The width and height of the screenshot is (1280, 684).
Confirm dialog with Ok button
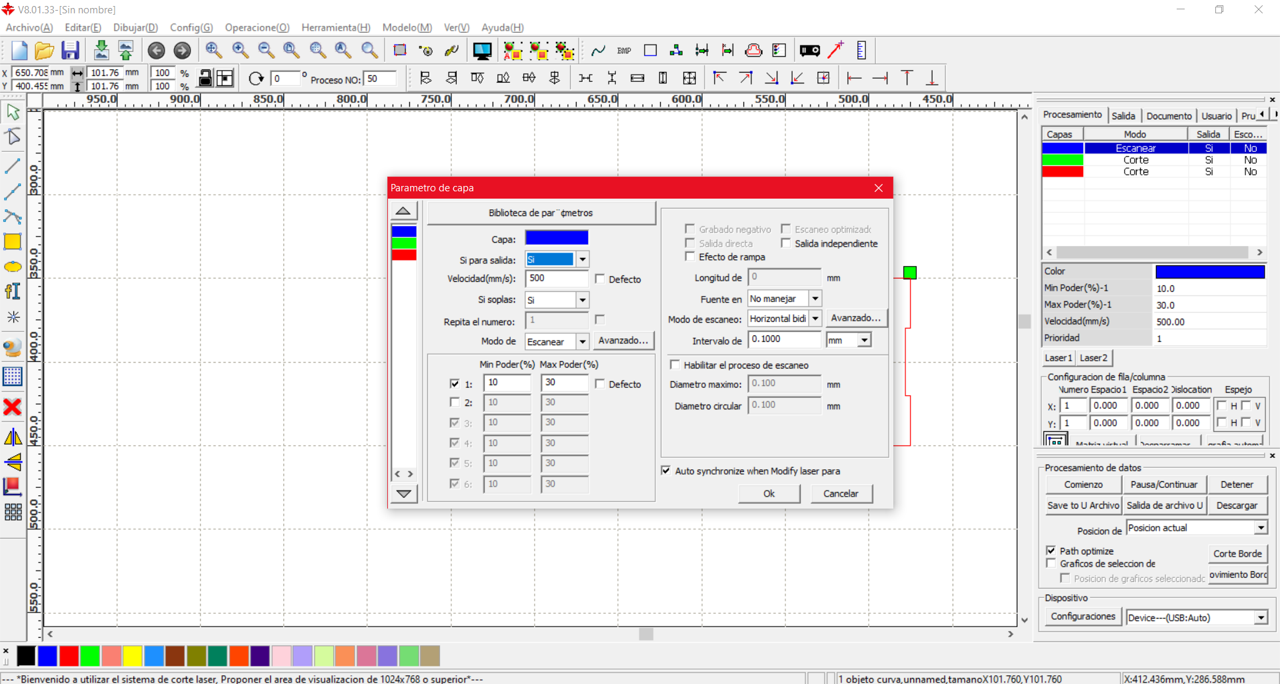768,493
